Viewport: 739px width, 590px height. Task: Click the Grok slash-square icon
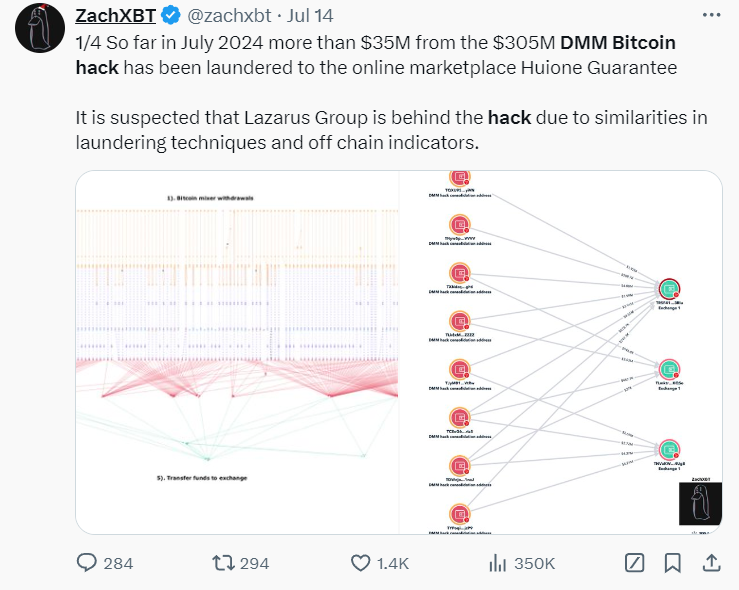click(x=634, y=563)
